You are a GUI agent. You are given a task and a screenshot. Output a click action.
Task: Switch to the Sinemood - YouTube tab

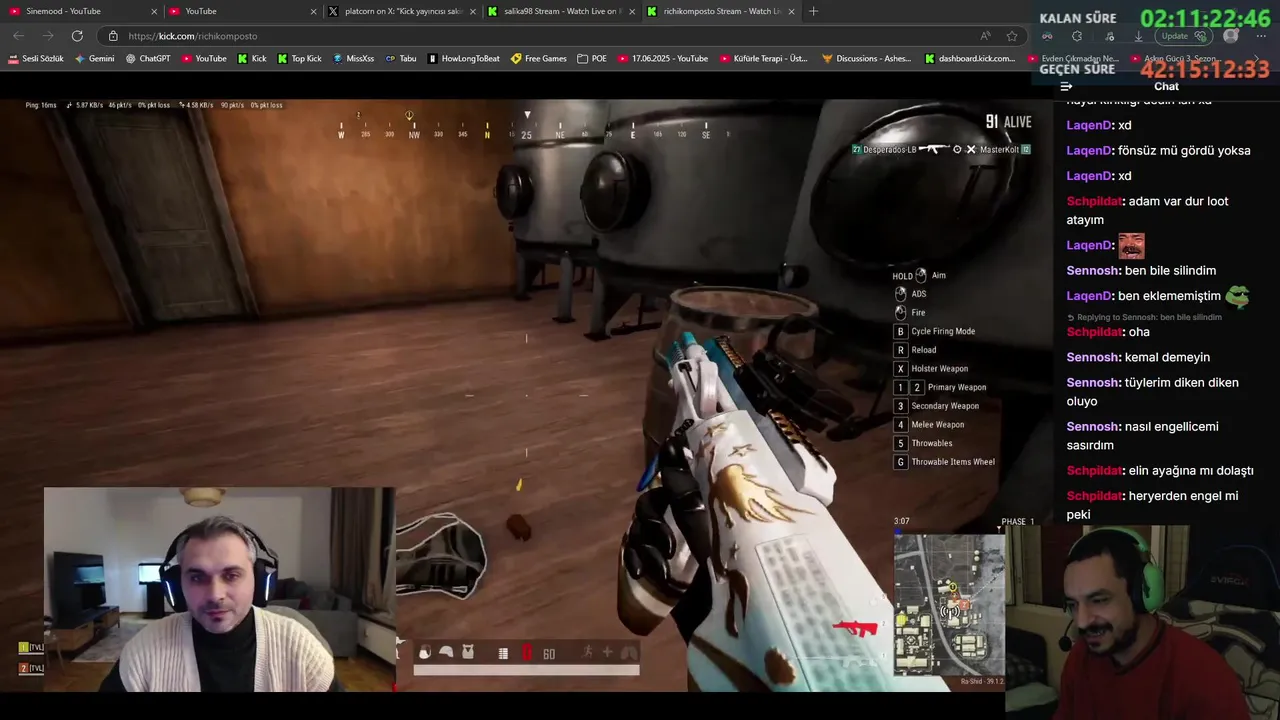82,11
